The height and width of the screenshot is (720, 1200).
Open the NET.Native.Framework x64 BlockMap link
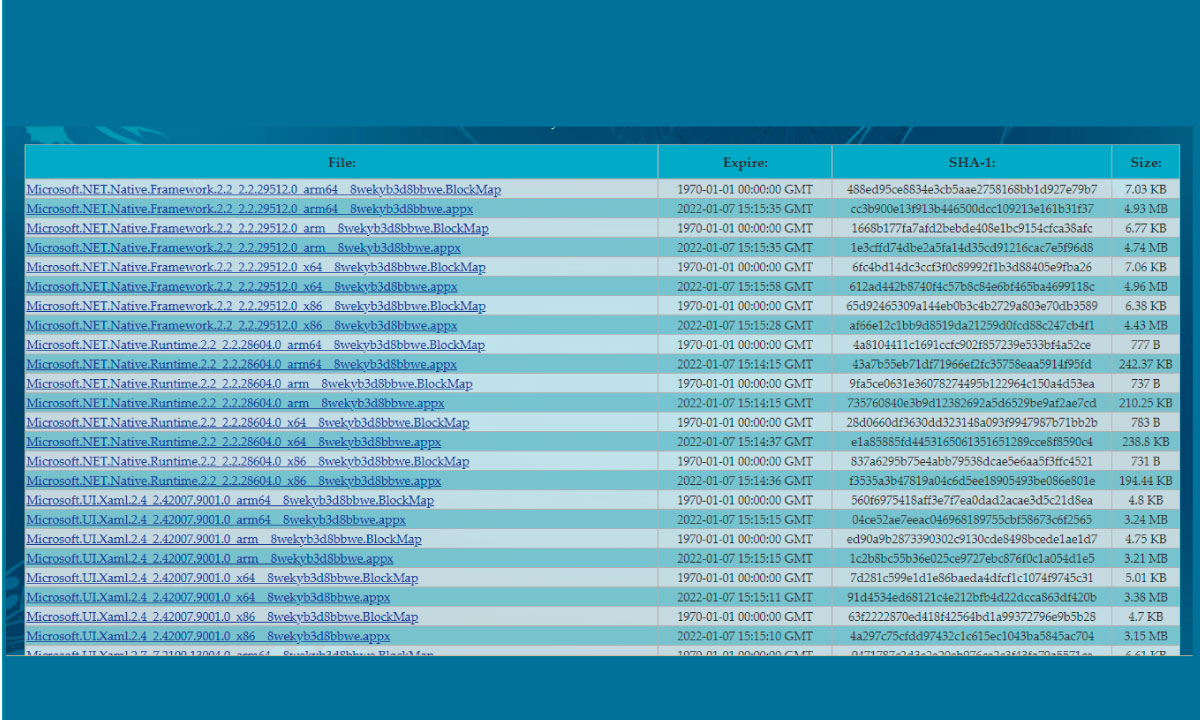pos(256,267)
